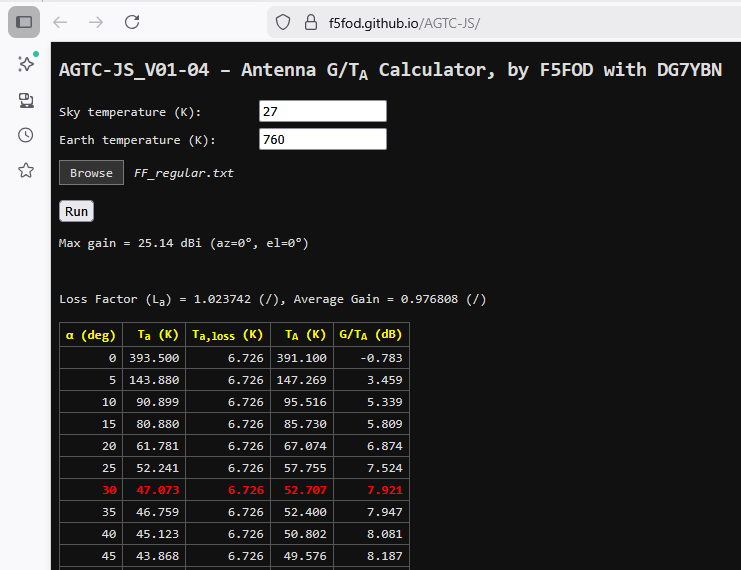Click the α (deg) column header
This screenshot has width=741, height=570.
pos(91,335)
